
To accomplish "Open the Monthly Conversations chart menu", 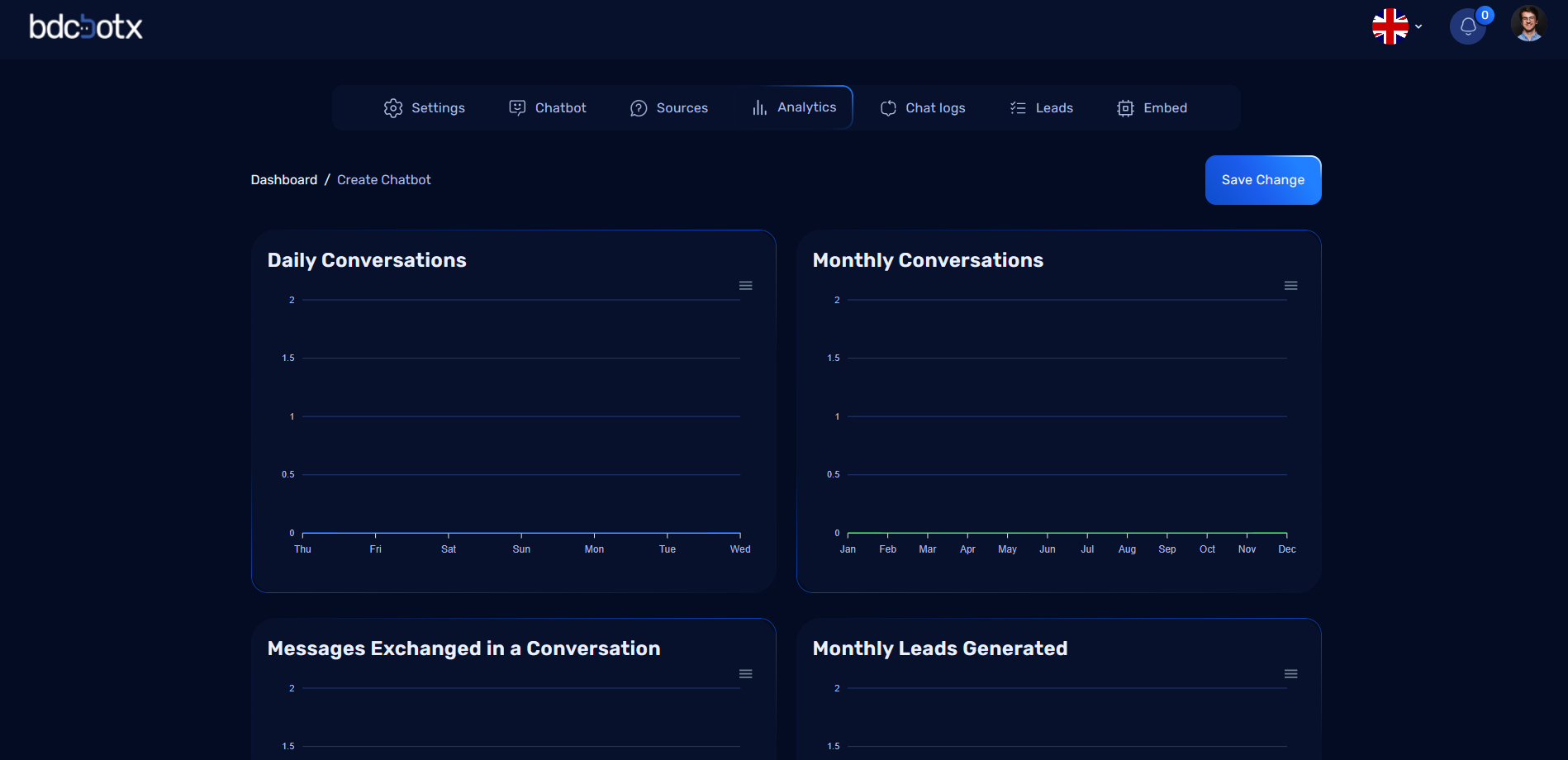I will tap(1290, 285).
